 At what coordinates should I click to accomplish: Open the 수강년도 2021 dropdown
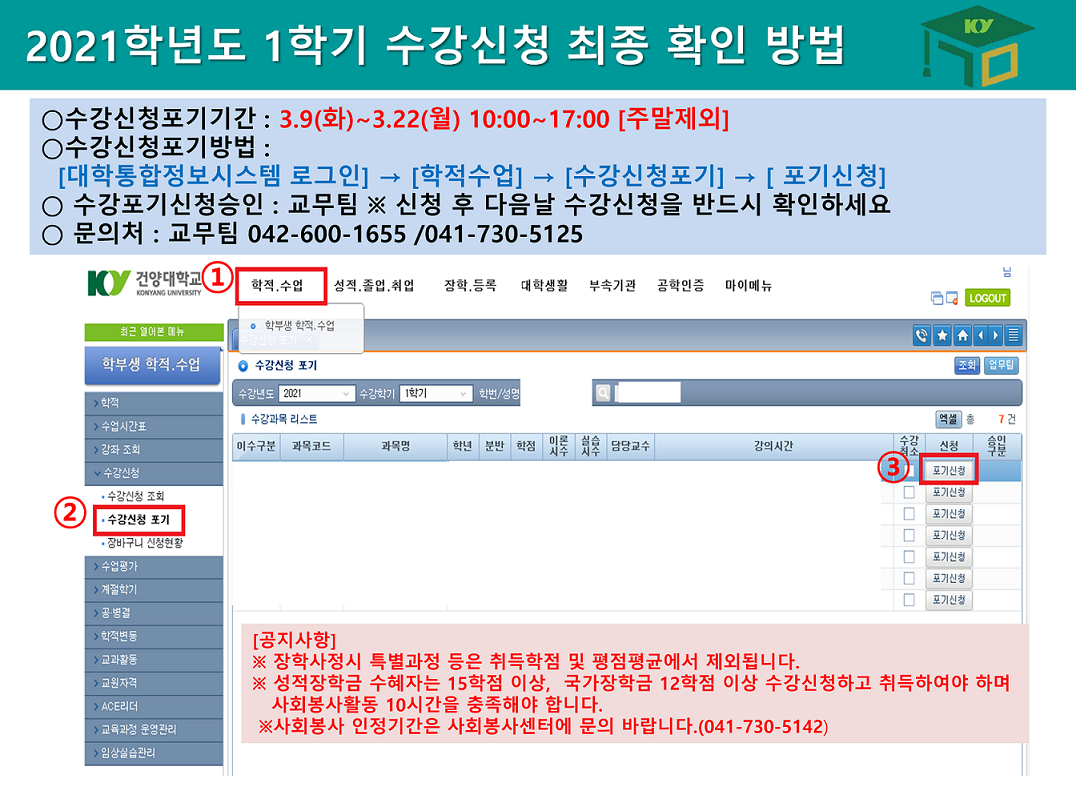pos(317,394)
